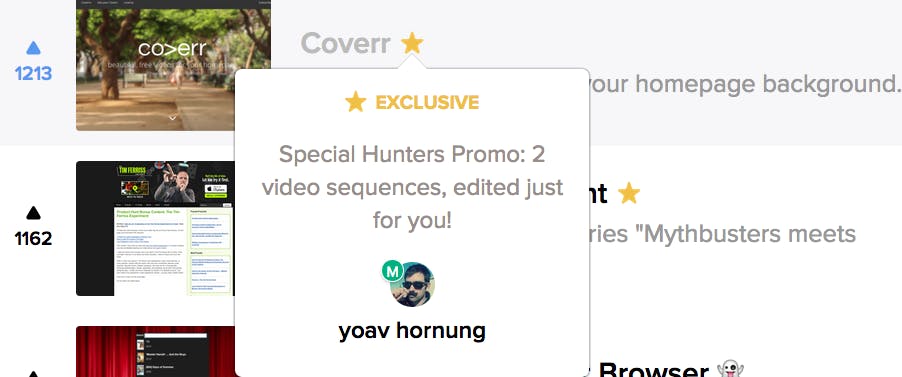Click the green M maker badge
Viewport: 902px width, 377px height.
pos(393,271)
